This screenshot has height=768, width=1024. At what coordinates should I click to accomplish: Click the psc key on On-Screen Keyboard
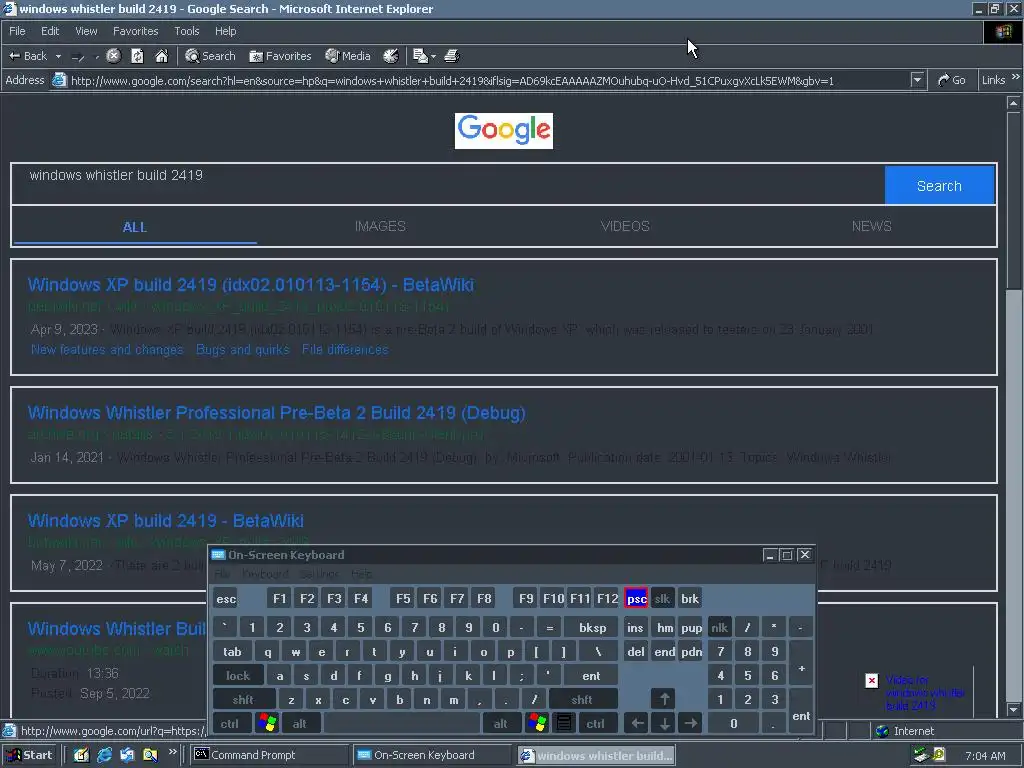click(636, 598)
